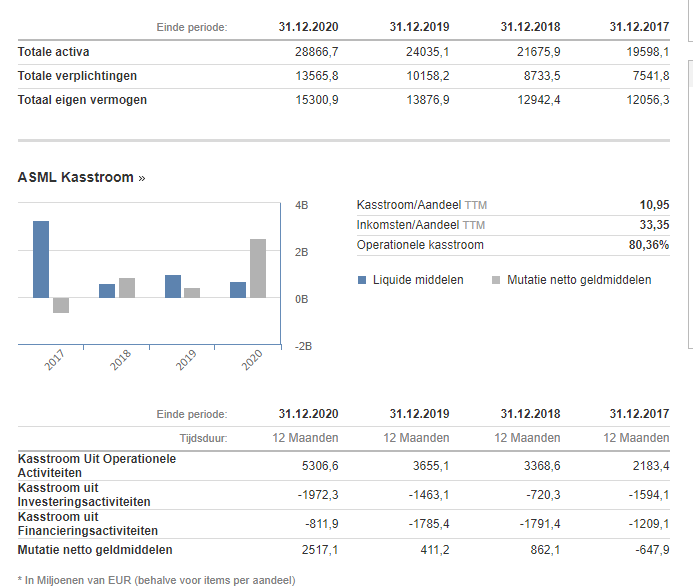This screenshot has width=693, height=586.
Task: Click investing cash flow value -720,3
Action: coord(543,495)
